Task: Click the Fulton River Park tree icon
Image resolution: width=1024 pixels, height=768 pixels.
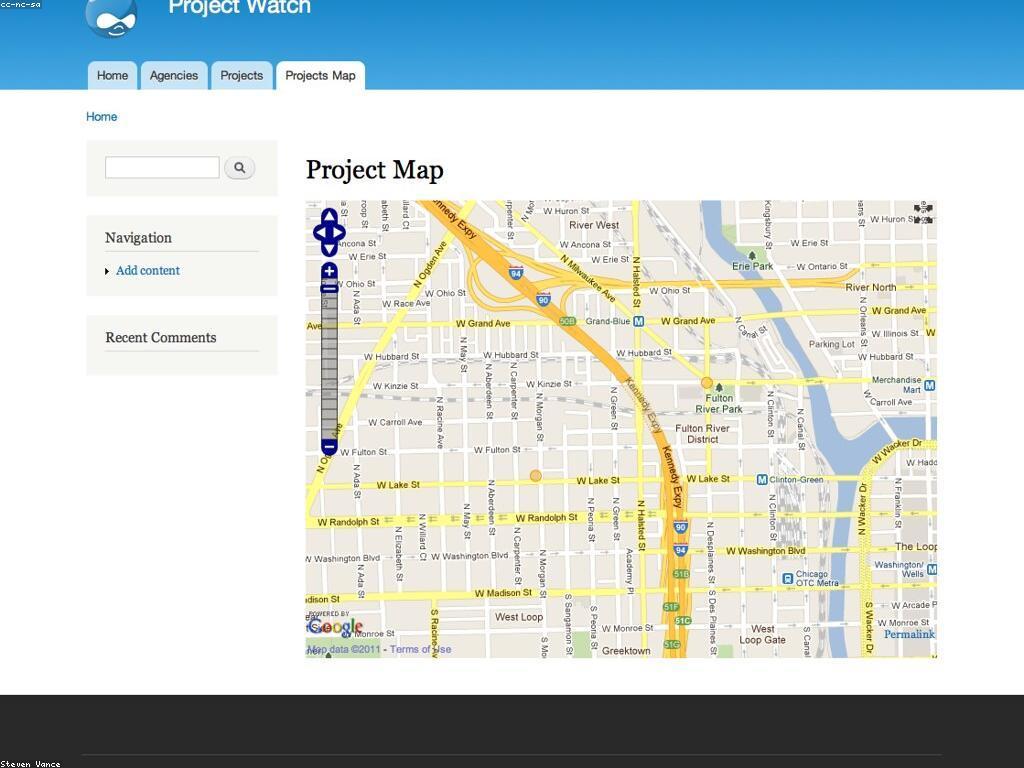Action: (x=719, y=387)
